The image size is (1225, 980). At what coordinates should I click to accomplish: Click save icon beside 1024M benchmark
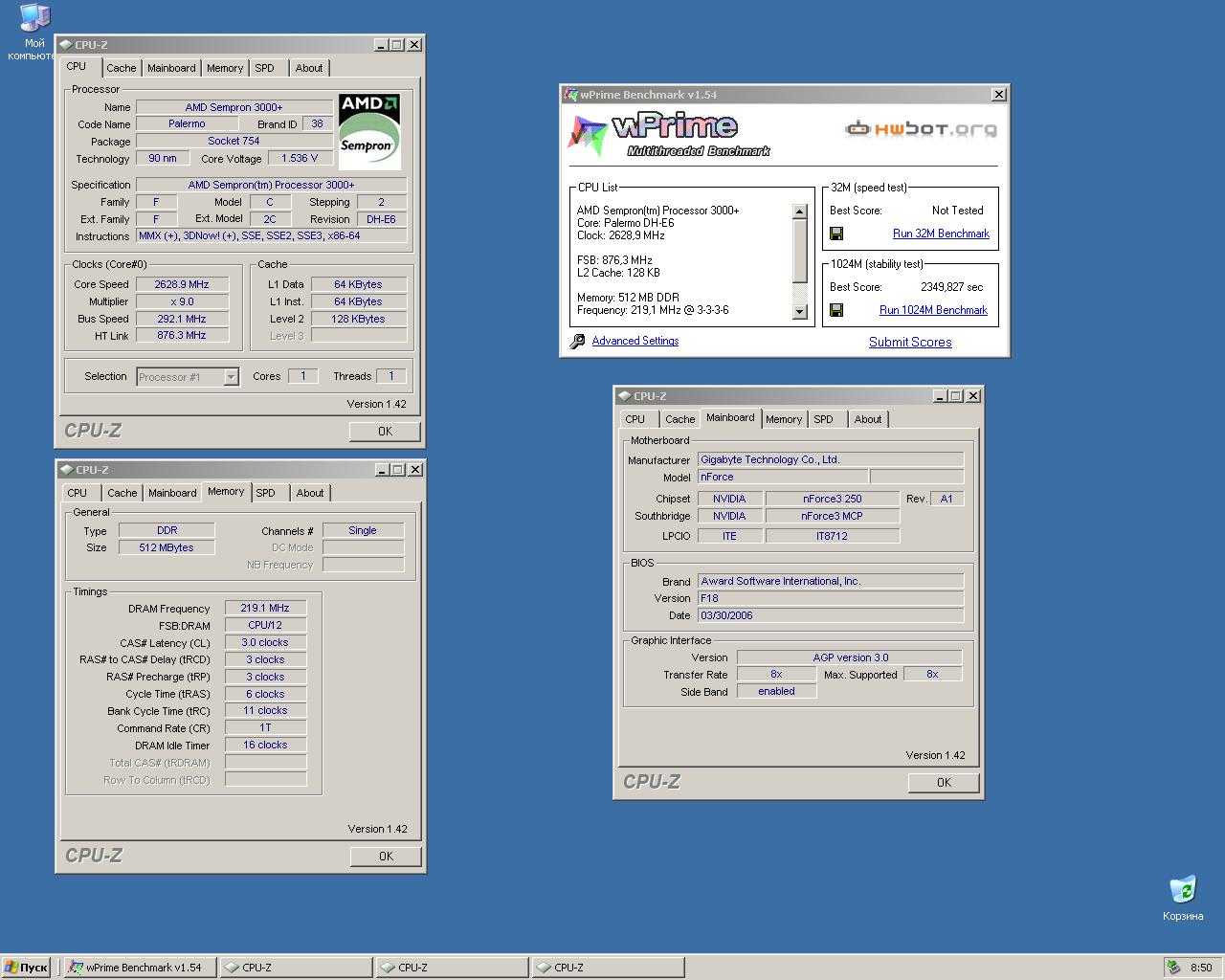point(836,310)
